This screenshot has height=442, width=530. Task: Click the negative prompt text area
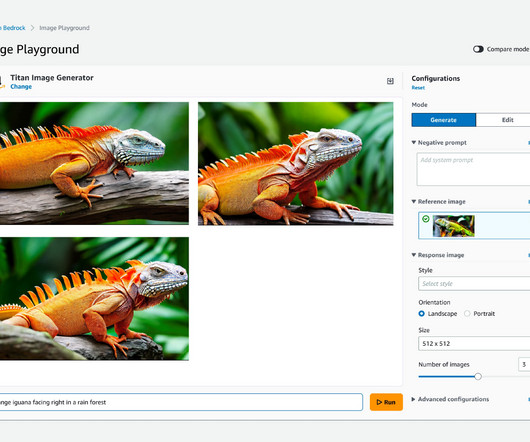tap(473, 169)
